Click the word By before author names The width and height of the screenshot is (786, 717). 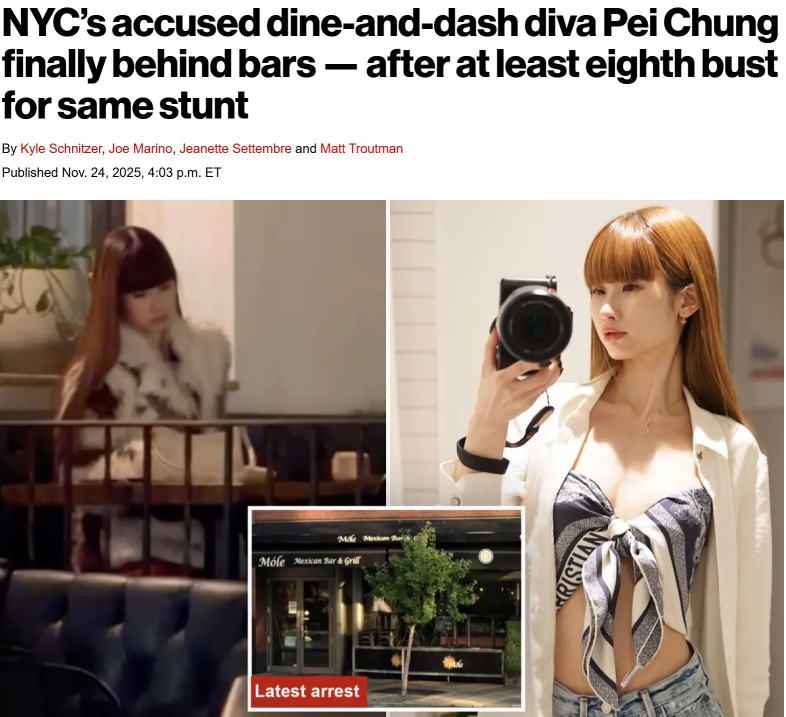[x=9, y=149]
